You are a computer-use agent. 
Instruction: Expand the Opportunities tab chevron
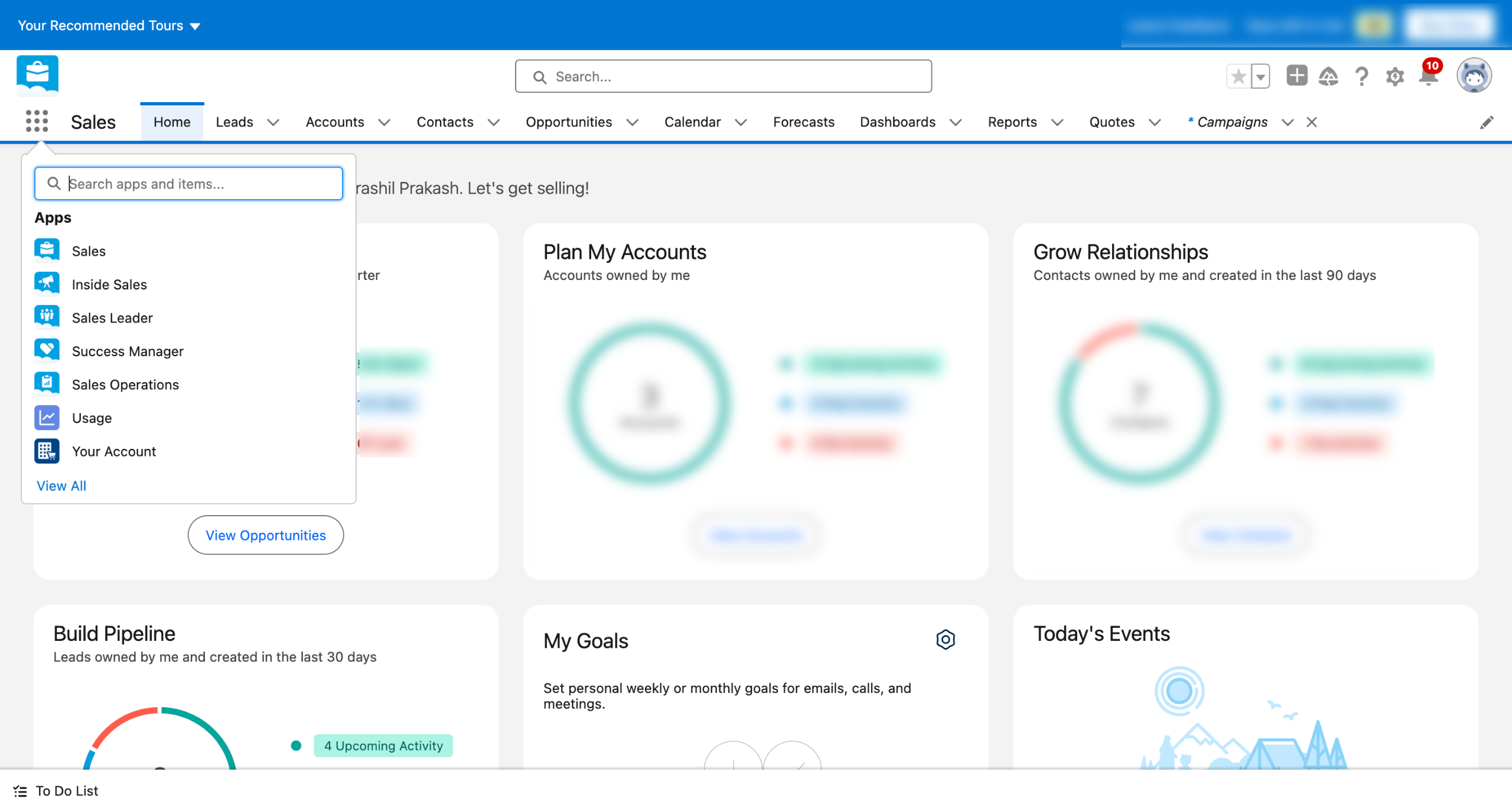click(633, 122)
